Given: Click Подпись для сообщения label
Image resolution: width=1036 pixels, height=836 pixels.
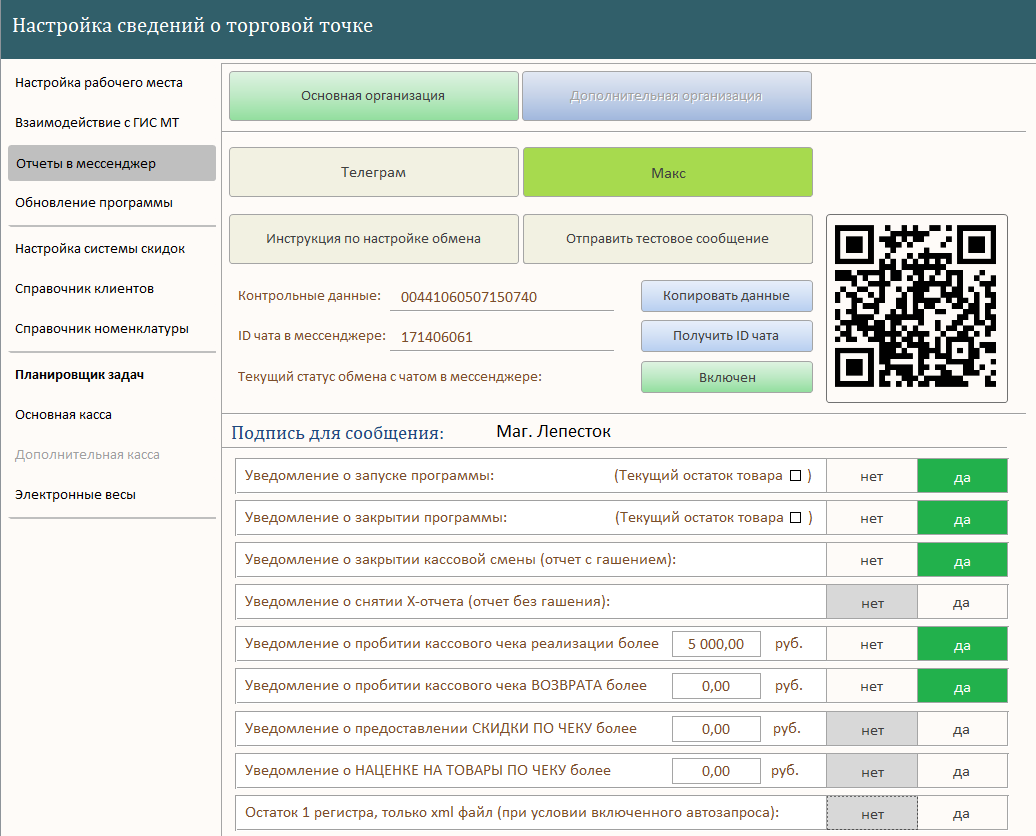Looking at the screenshot, I should pos(338,433).
